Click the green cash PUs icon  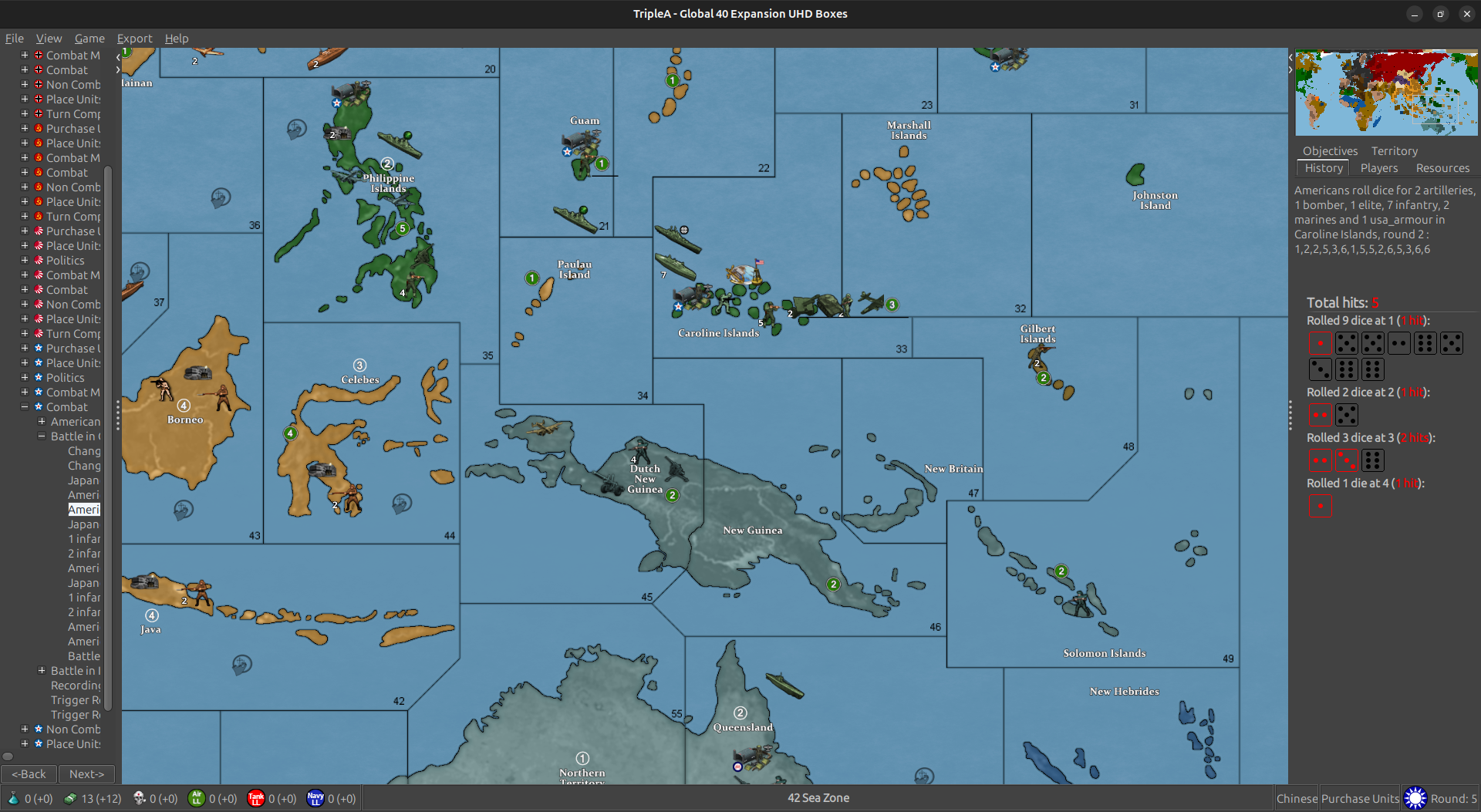[70, 798]
